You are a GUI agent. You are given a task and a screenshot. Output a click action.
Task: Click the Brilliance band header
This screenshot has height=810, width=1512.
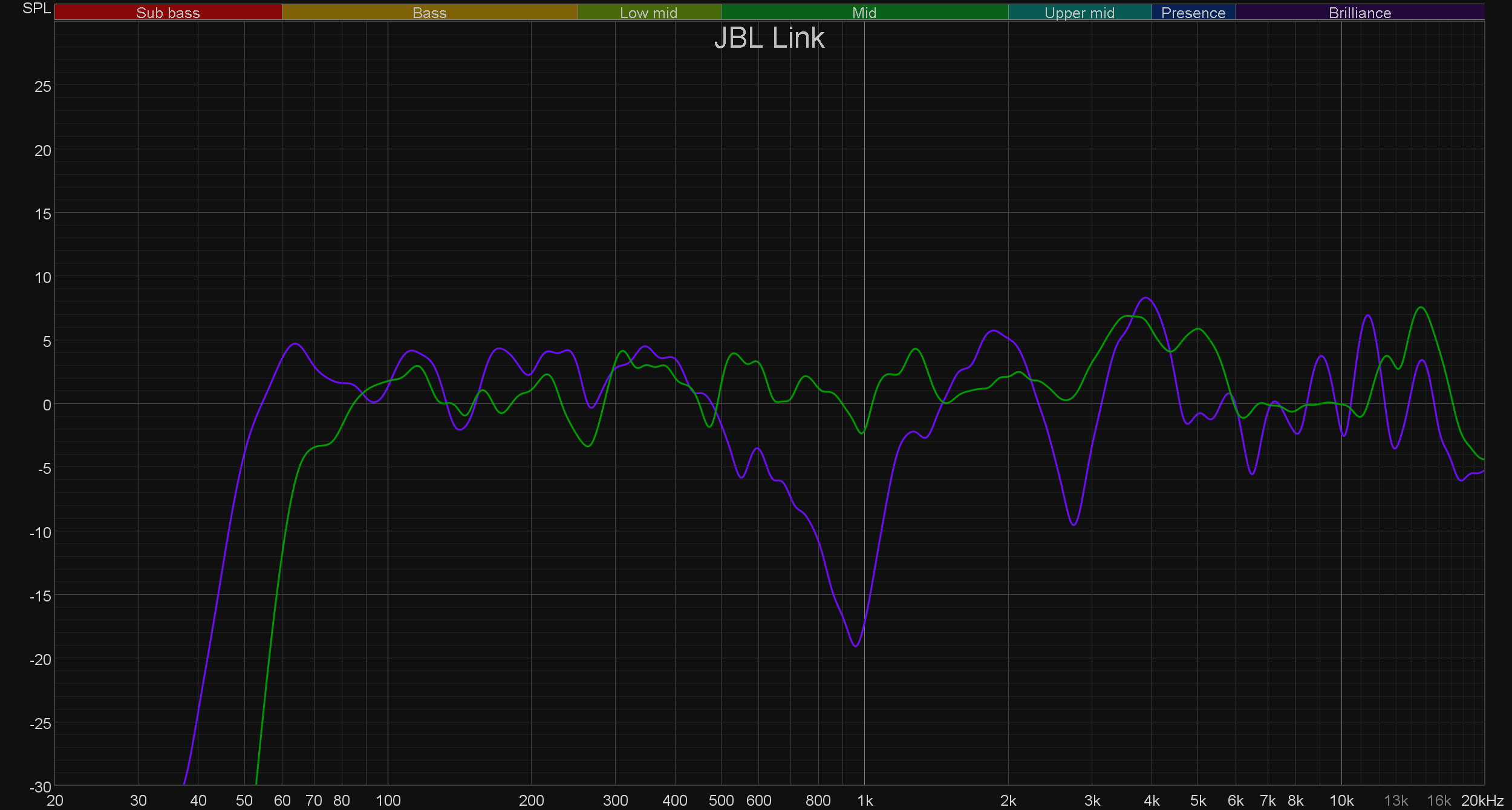click(x=1360, y=13)
